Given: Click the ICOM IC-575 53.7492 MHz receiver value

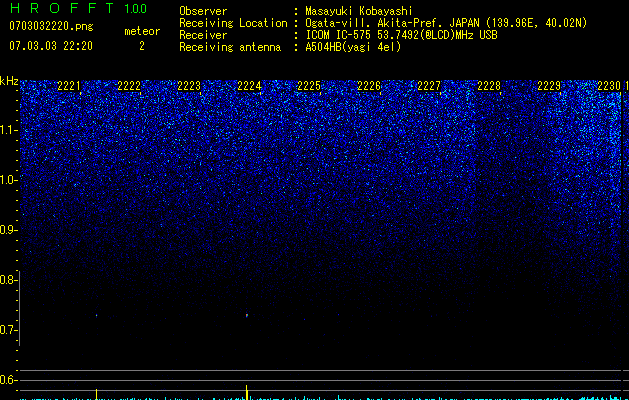Looking at the screenshot, I should pyautogui.click(x=401, y=35).
